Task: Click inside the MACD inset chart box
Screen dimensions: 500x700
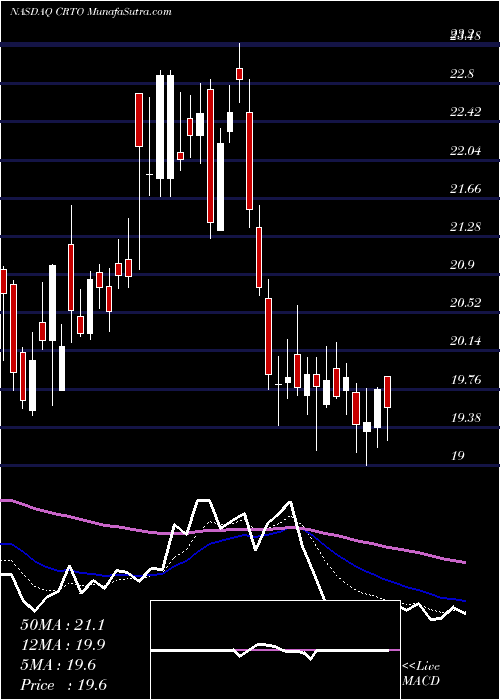Action: pos(275,650)
